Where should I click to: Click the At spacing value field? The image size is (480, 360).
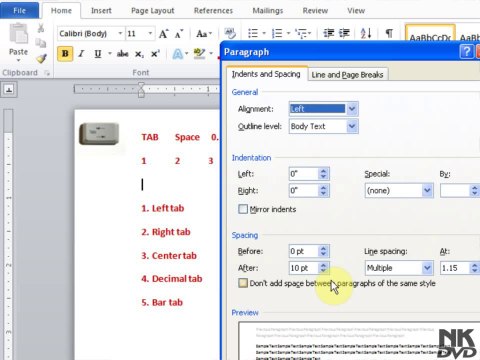(455, 268)
